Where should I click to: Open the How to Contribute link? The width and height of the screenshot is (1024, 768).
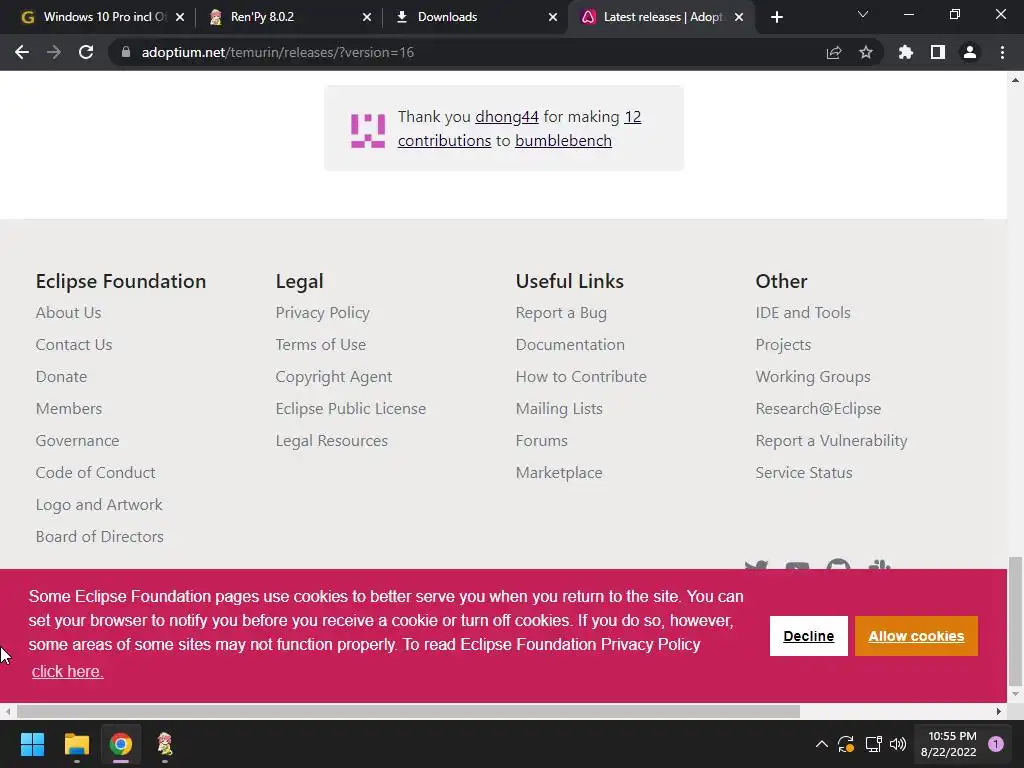[x=581, y=377]
